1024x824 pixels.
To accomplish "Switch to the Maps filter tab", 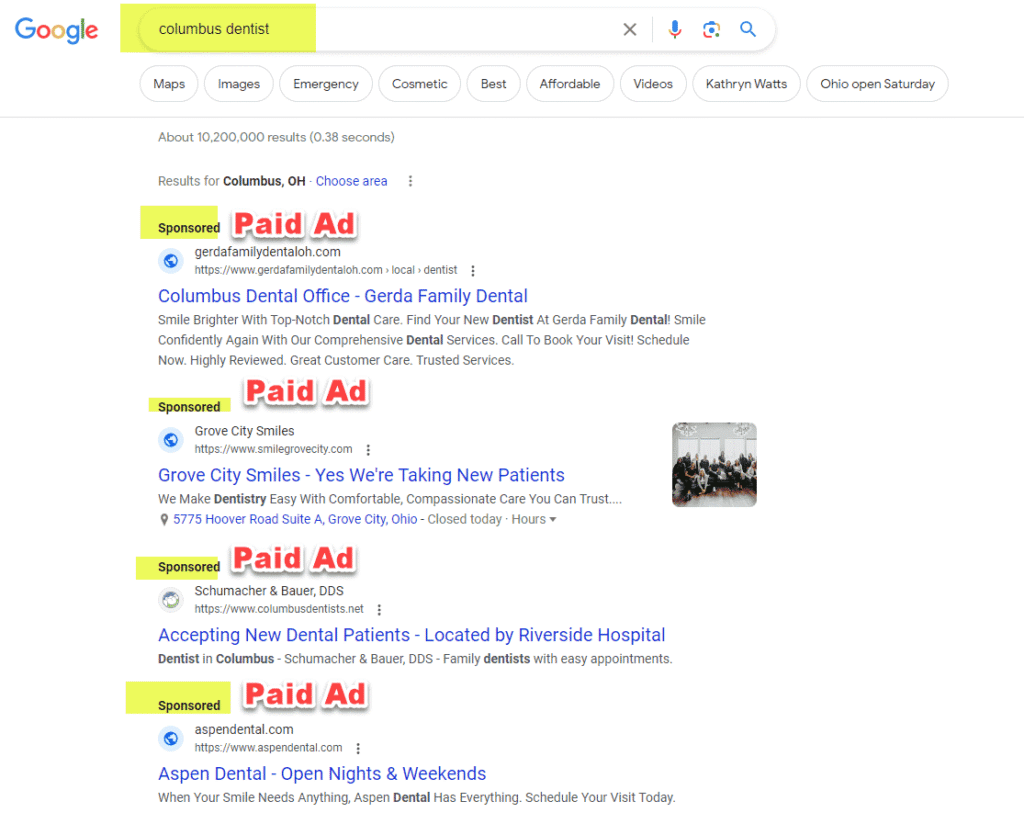I will (x=168, y=83).
